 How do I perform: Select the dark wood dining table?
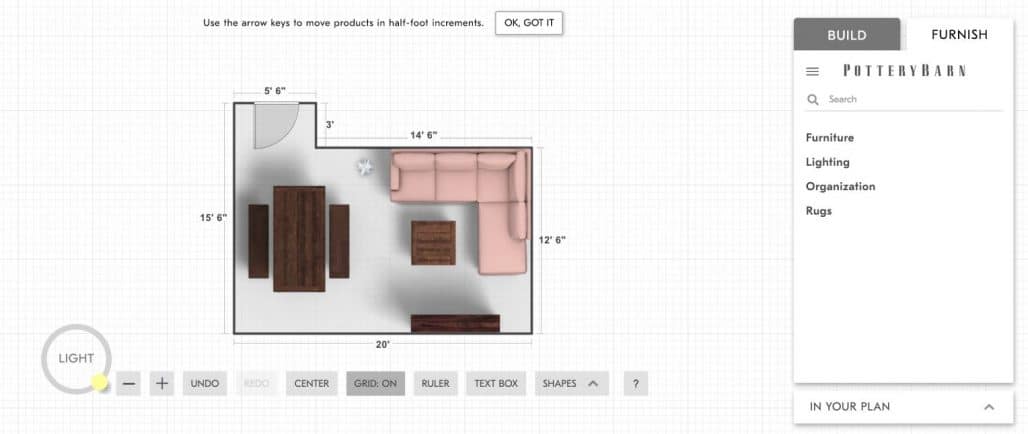pos(299,239)
